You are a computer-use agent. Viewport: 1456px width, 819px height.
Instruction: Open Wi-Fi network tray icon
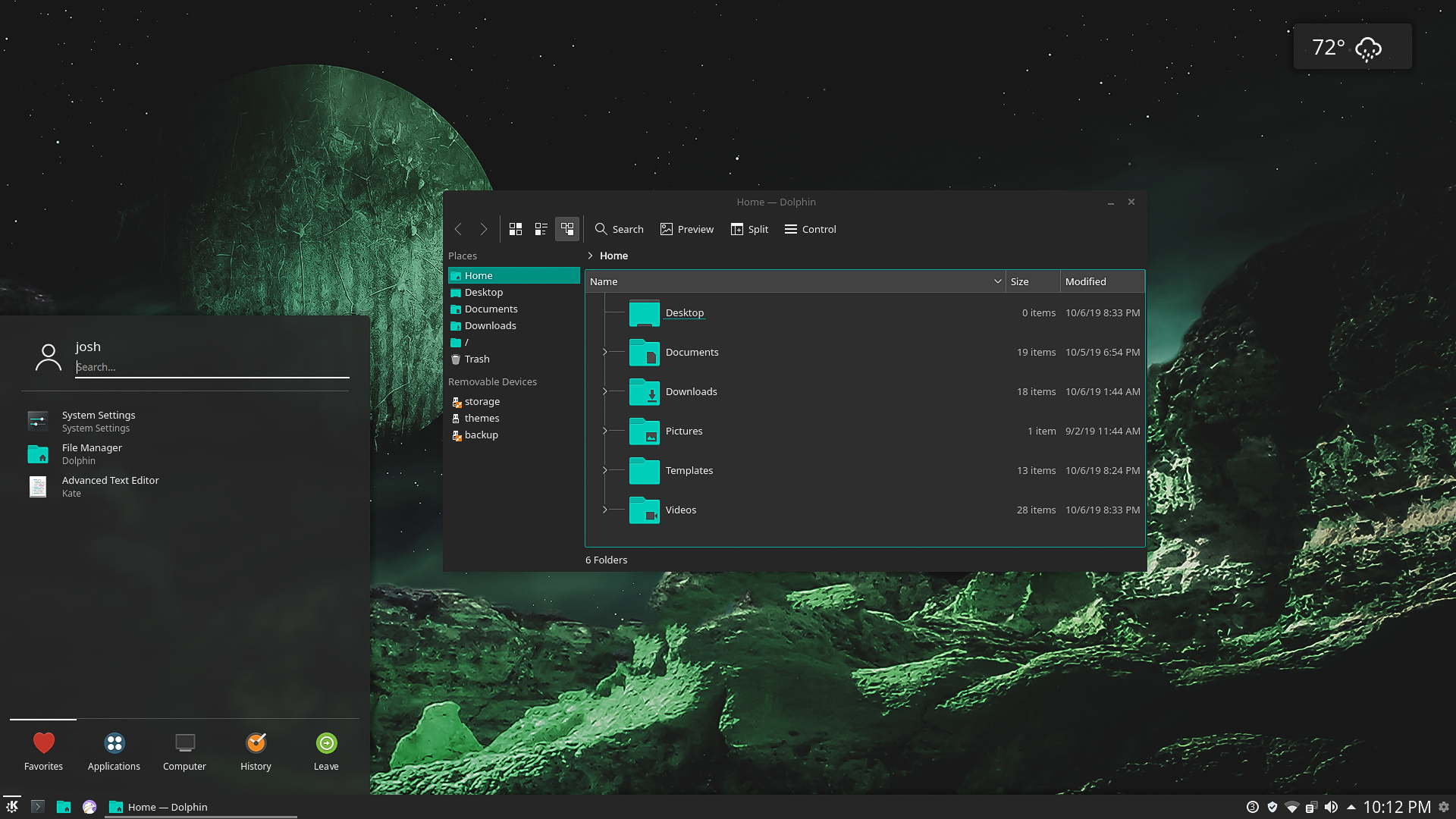tap(1292, 807)
